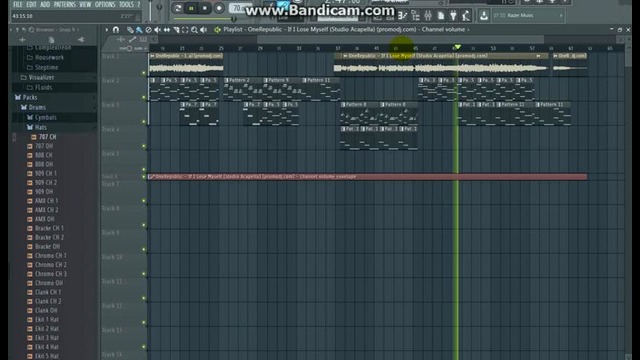Open the VIEW menu

click(85, 4)
